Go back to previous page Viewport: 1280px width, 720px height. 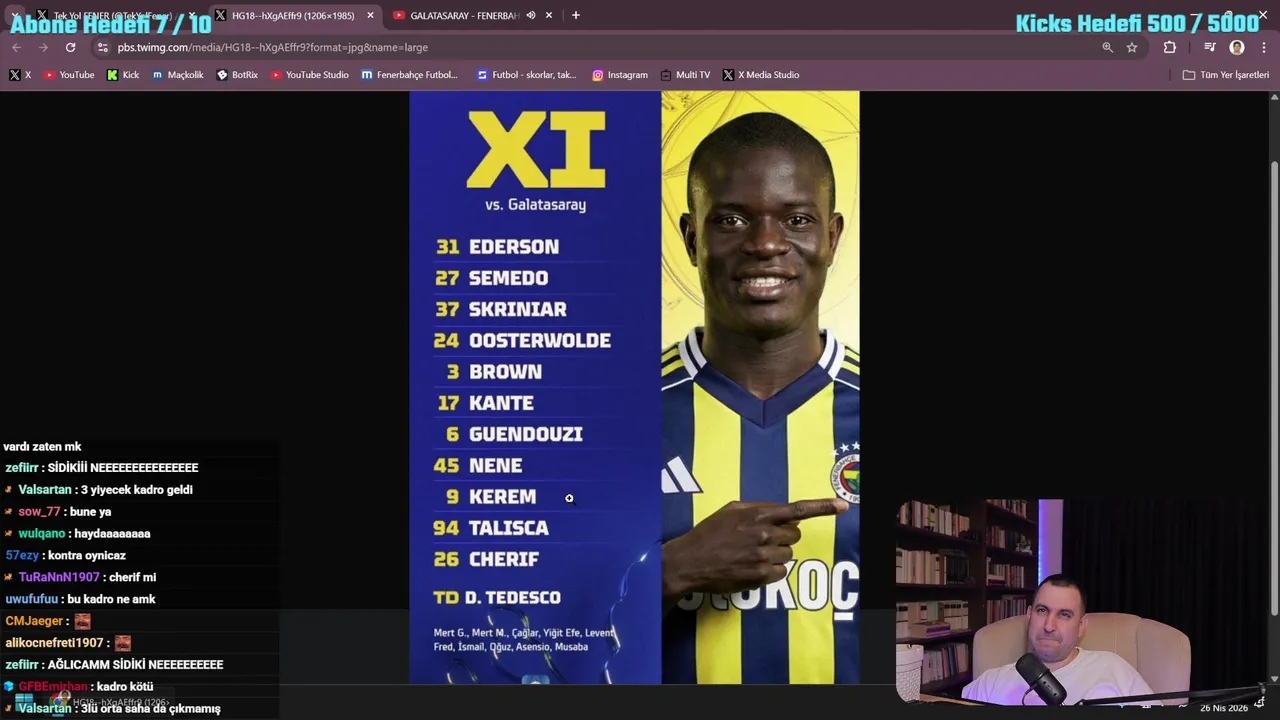pyautogui.click(x=16, y=47)
